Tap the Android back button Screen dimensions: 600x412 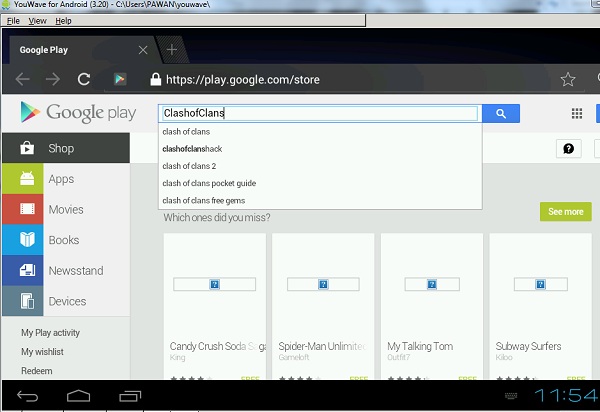28,396
